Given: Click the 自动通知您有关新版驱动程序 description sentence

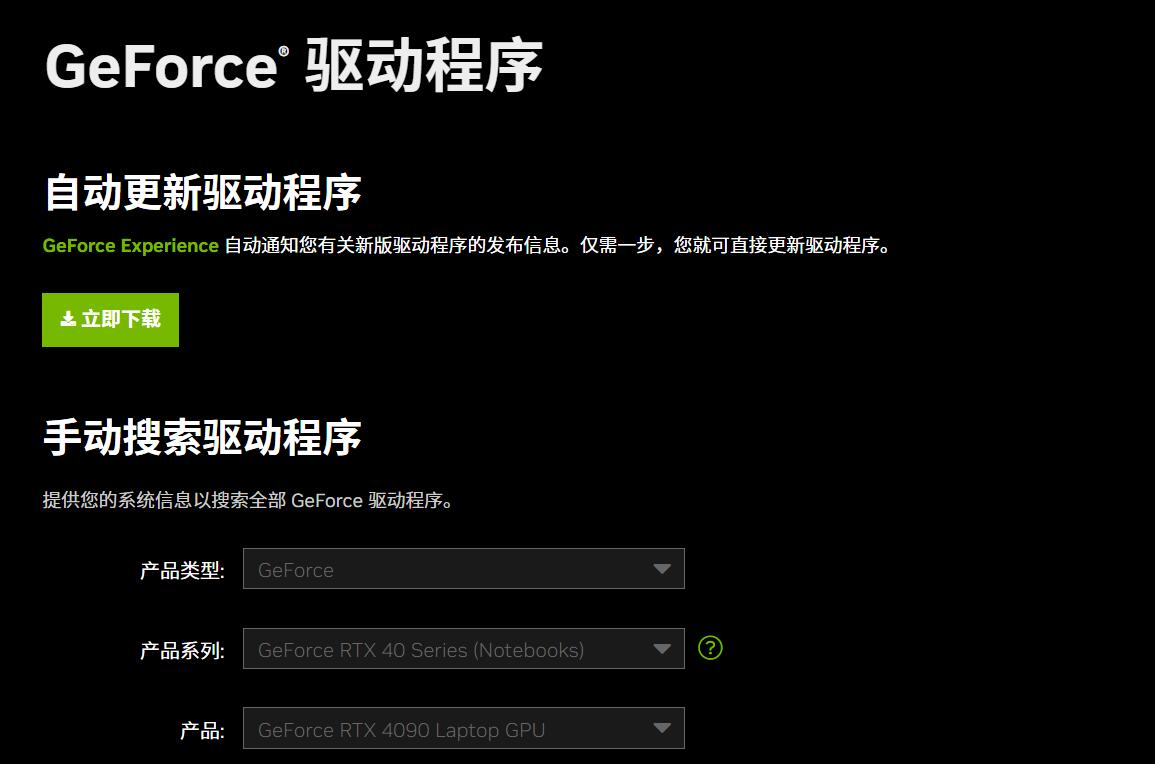Looking at the screenshot, I should (556, 245).
